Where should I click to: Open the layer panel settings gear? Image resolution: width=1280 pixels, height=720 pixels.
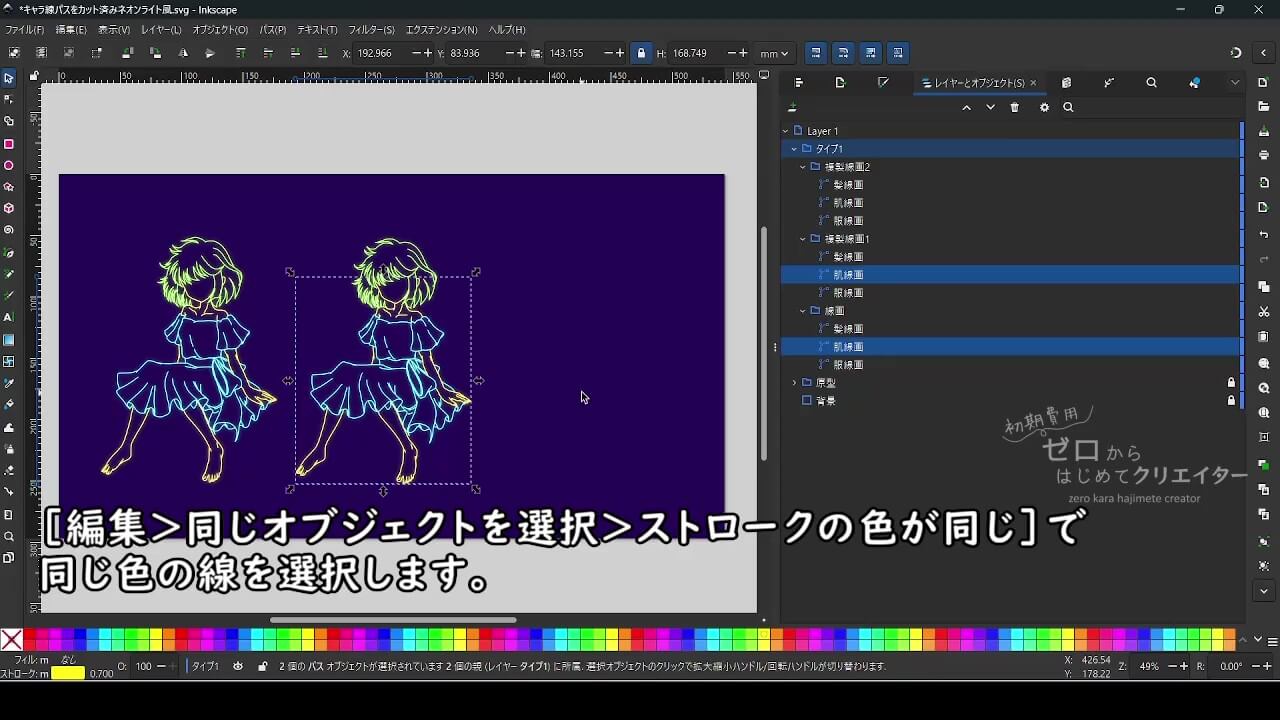[1044, 107]
